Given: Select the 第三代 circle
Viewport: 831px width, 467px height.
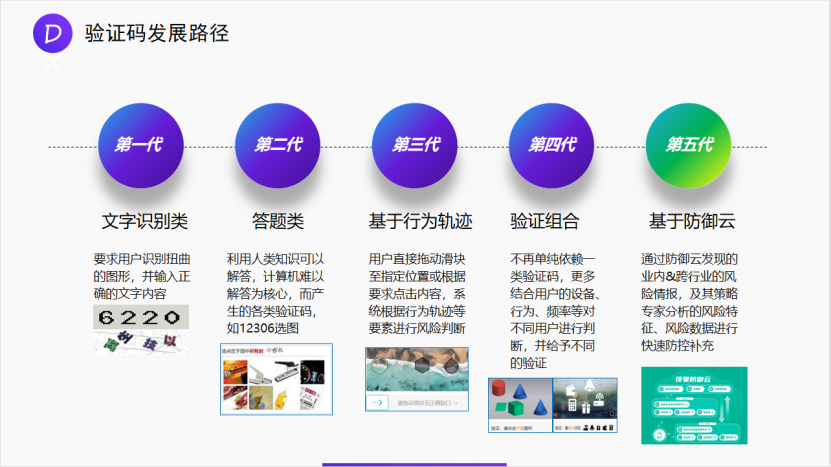Looking at the screenshot, I should coord(414,145).
